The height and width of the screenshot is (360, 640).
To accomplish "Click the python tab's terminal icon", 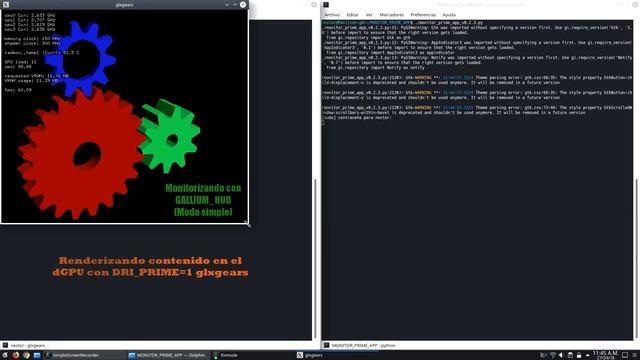I will tap(327, 345).
